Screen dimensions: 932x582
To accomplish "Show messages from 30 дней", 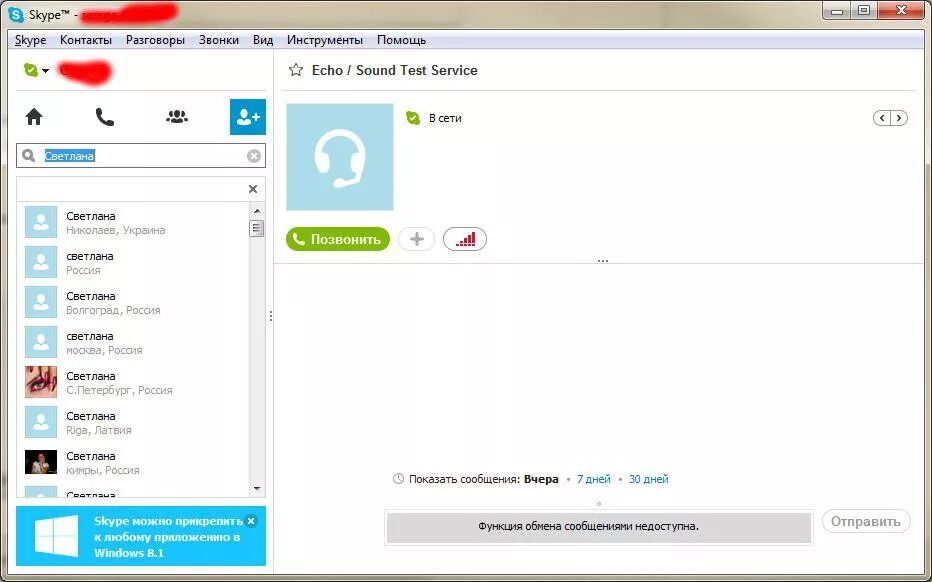I will [x=648, y=479].
